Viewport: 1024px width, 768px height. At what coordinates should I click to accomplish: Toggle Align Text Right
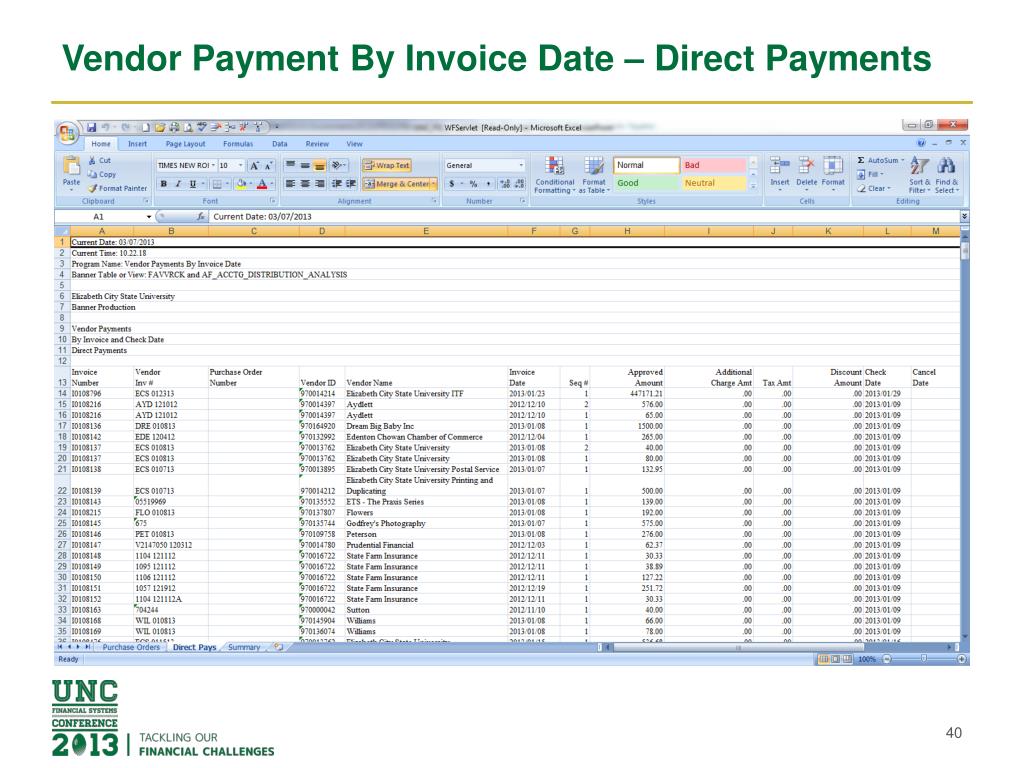[319, 184]
